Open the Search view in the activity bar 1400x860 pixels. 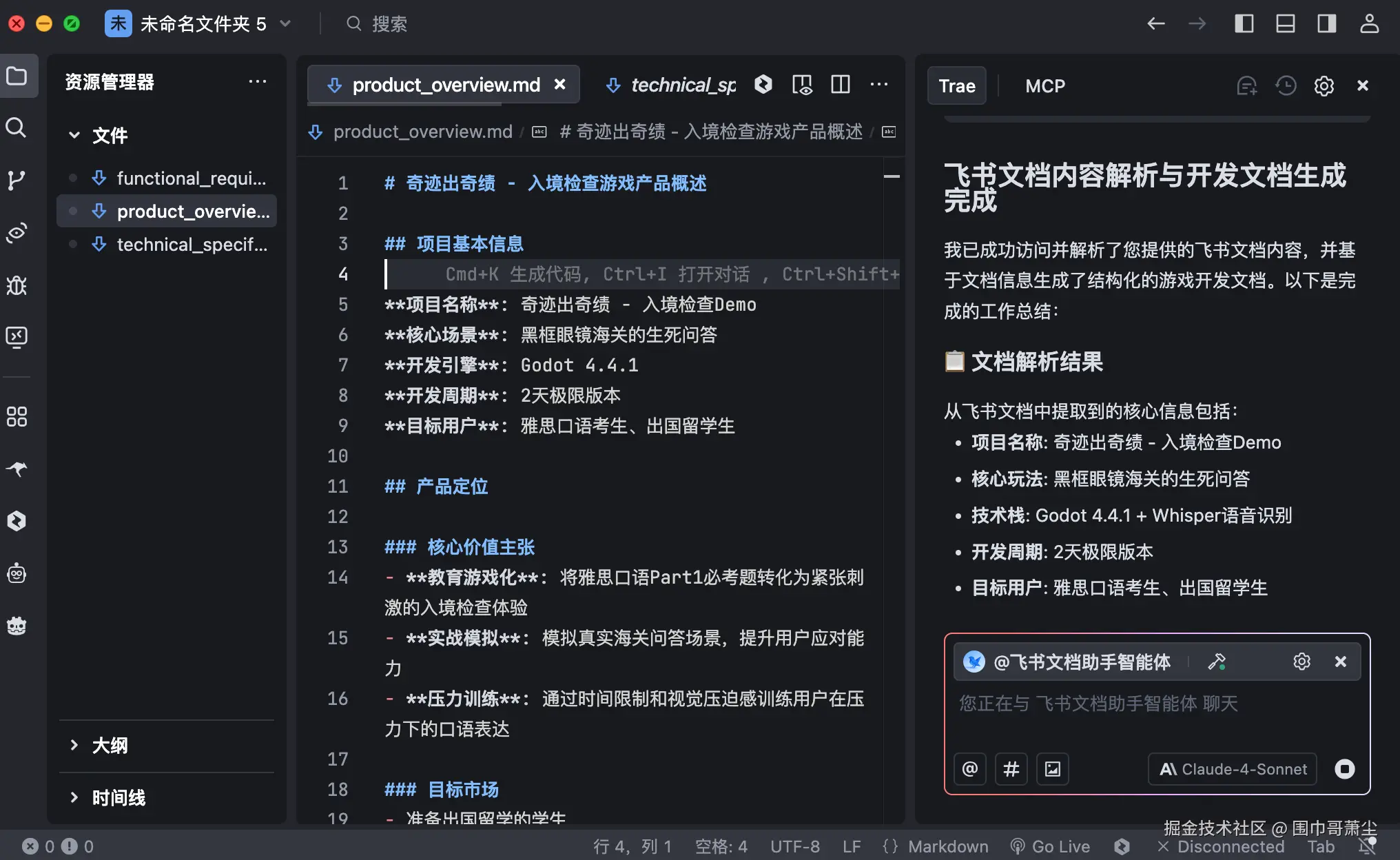pos(17,127)
